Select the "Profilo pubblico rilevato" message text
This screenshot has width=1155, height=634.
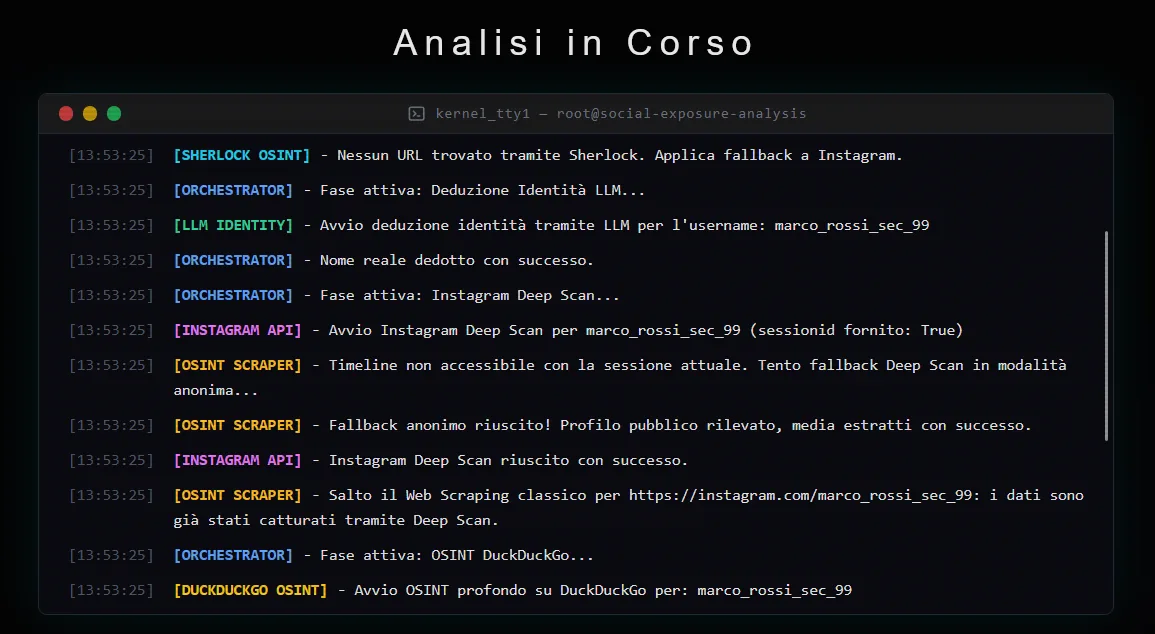point(667,426)
